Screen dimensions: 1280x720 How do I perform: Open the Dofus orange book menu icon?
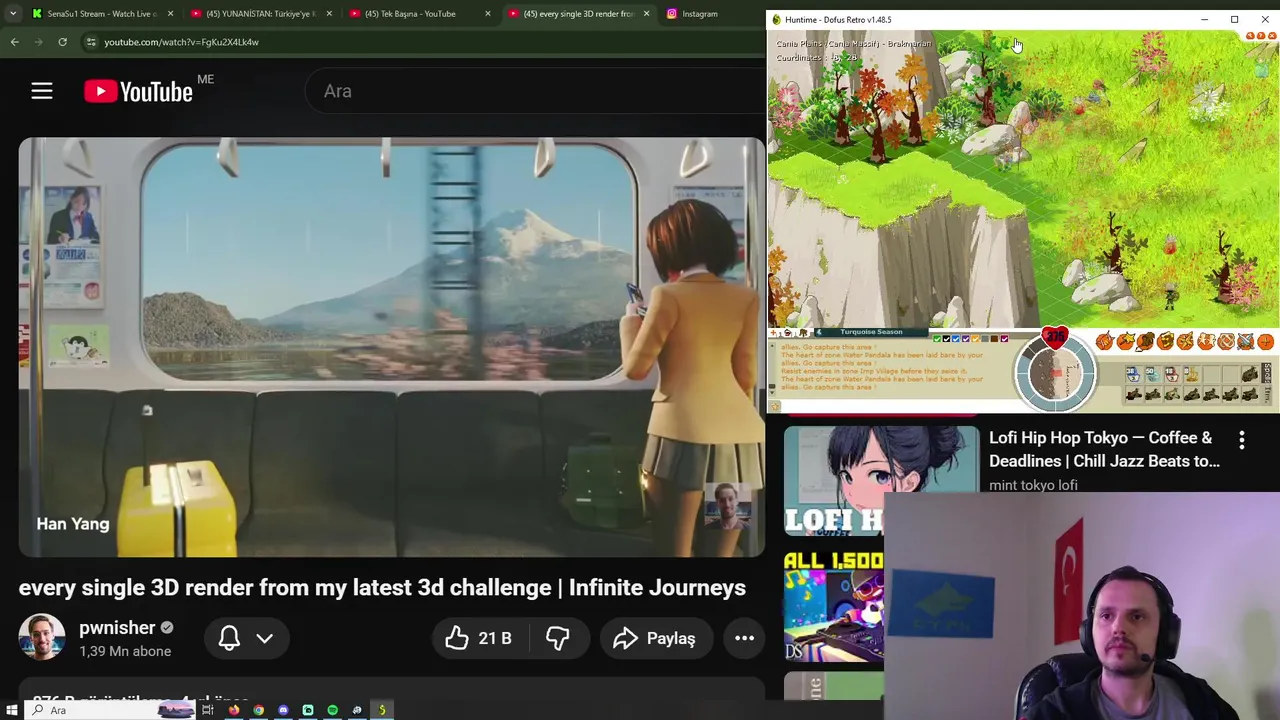pos(1165,341)
